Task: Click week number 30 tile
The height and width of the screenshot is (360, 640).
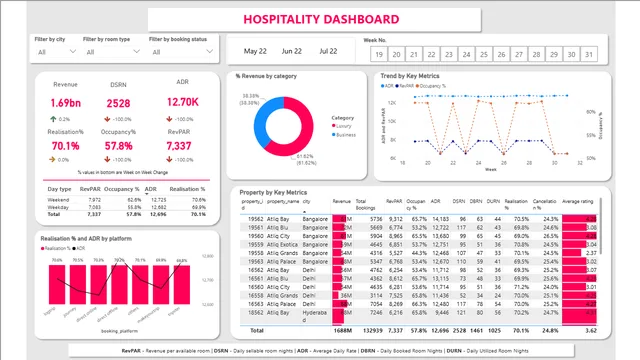Action: pyautogui.click(x=571, y=54)
